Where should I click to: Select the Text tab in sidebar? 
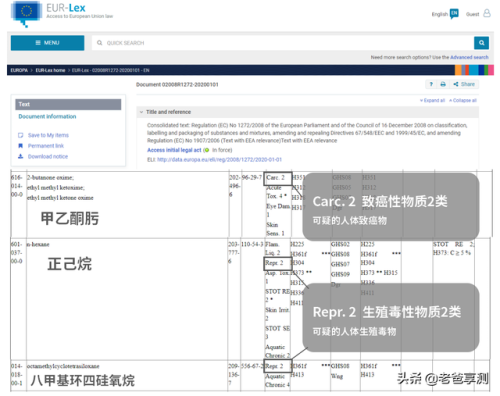[x=68, y=104]
